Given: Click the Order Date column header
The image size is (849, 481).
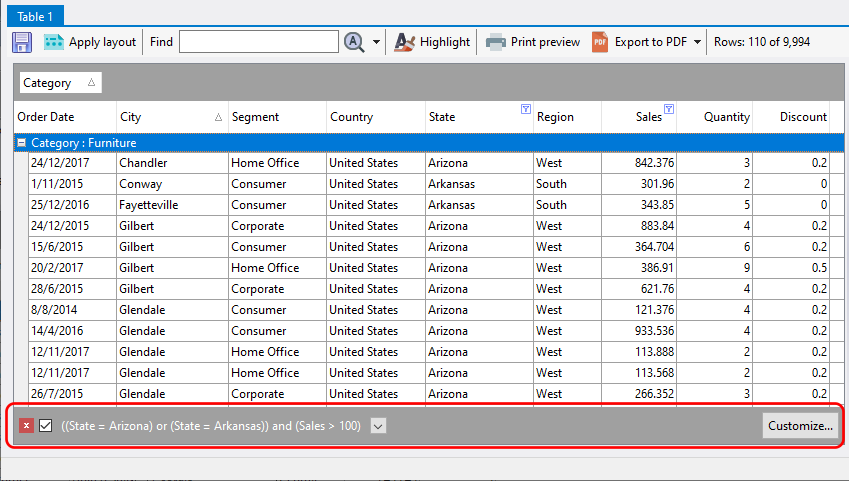Looking at the screenshot, I should (x=64, y=117).
